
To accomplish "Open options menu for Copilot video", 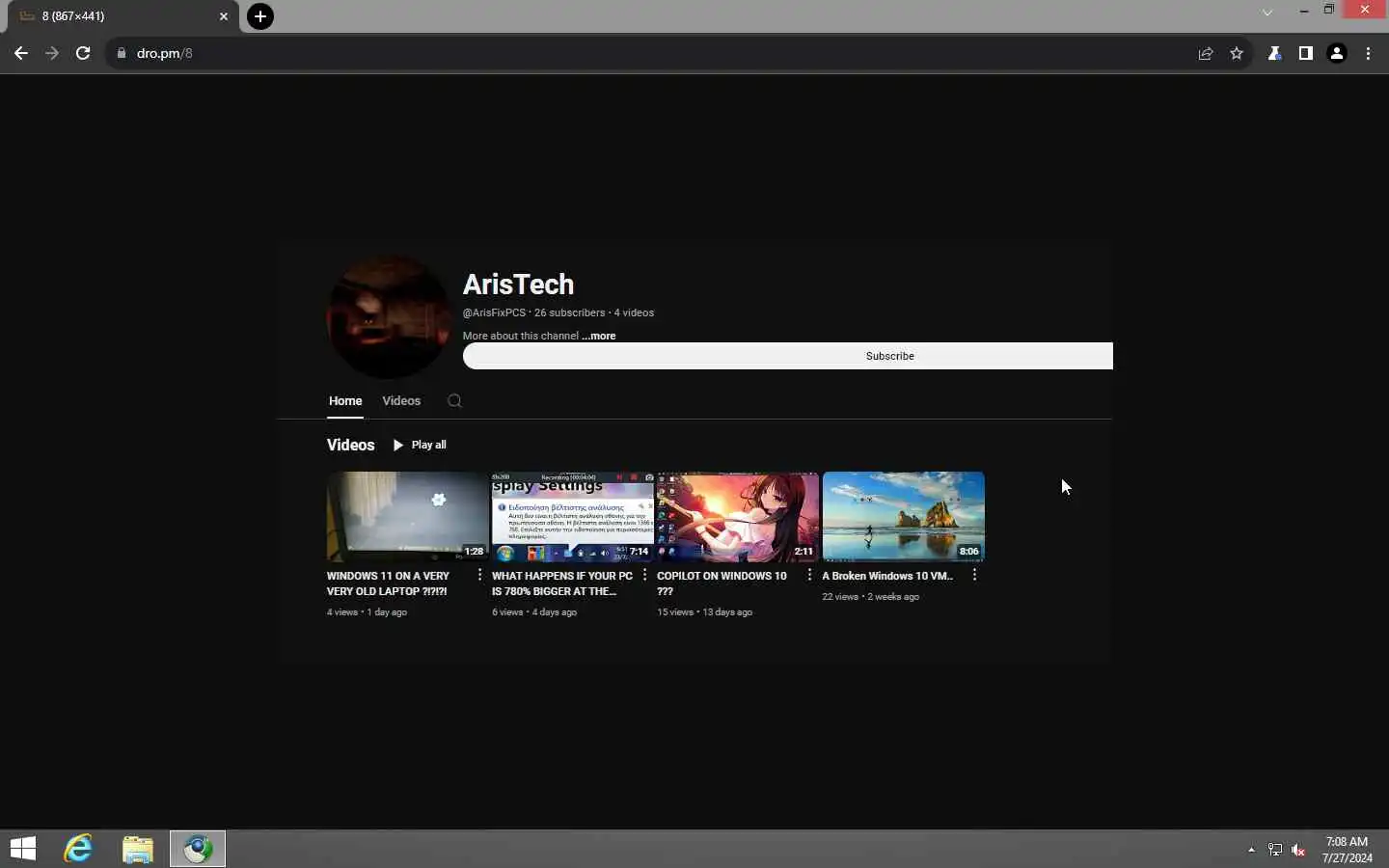I will (809, 575).
